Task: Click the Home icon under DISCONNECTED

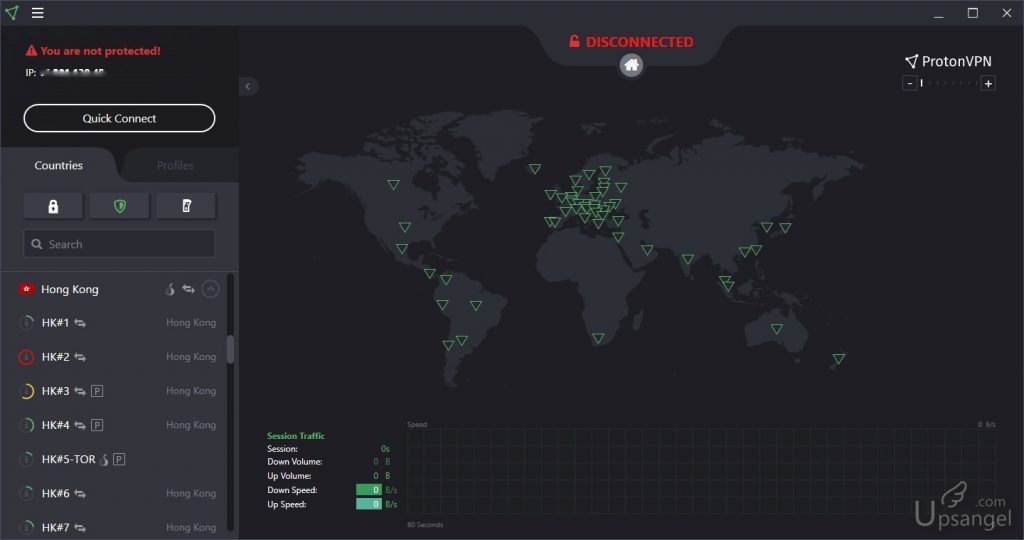Action: [x=632, y=65]
